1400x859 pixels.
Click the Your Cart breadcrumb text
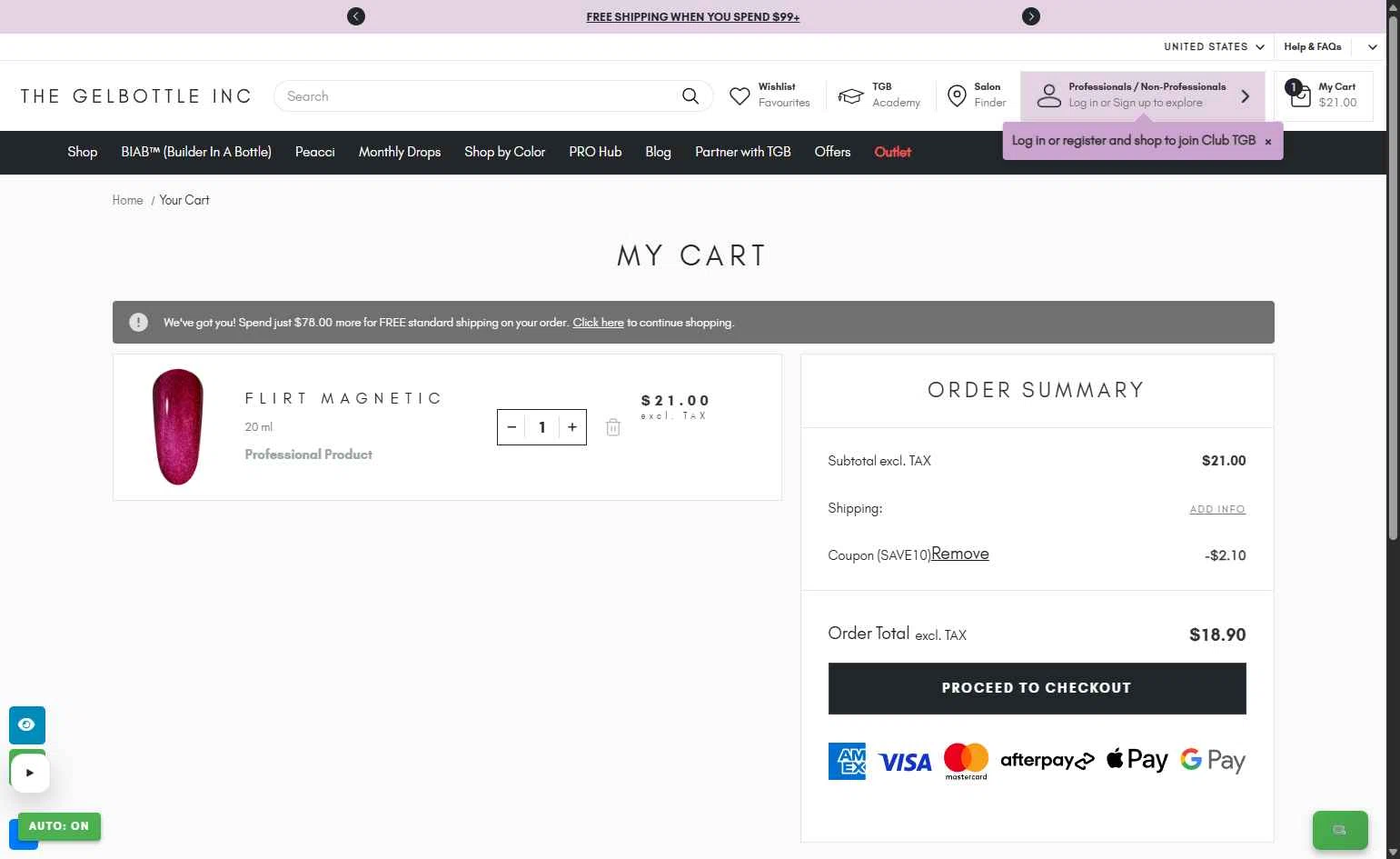click(x=184, y=200)
